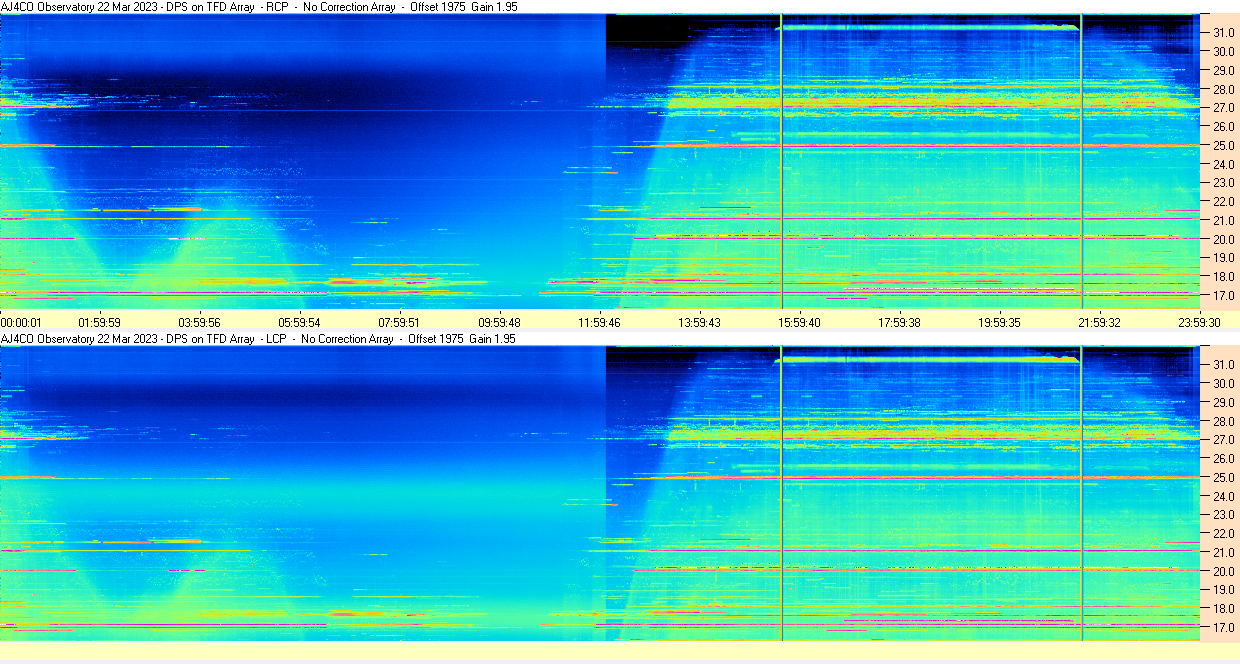1240x664 pixels.
Task: Click the 27.0 frequency label in LCP panel
Action: coord(1224,440)
